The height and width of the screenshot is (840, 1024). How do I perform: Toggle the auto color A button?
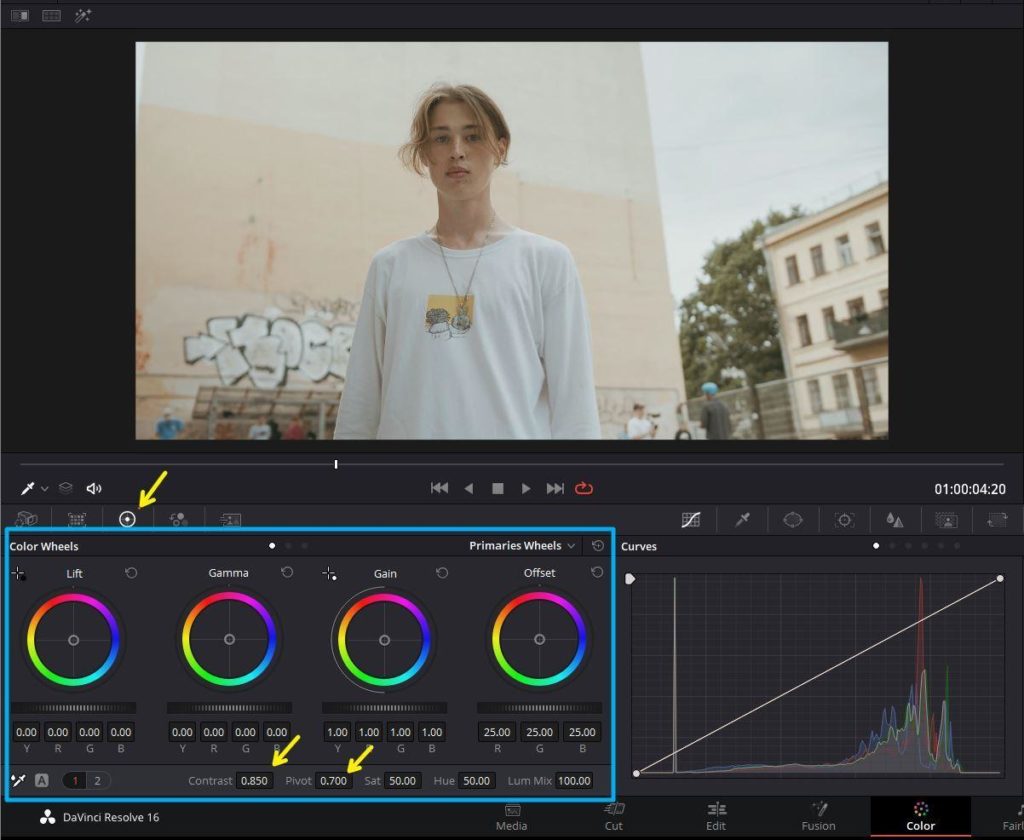42,780
